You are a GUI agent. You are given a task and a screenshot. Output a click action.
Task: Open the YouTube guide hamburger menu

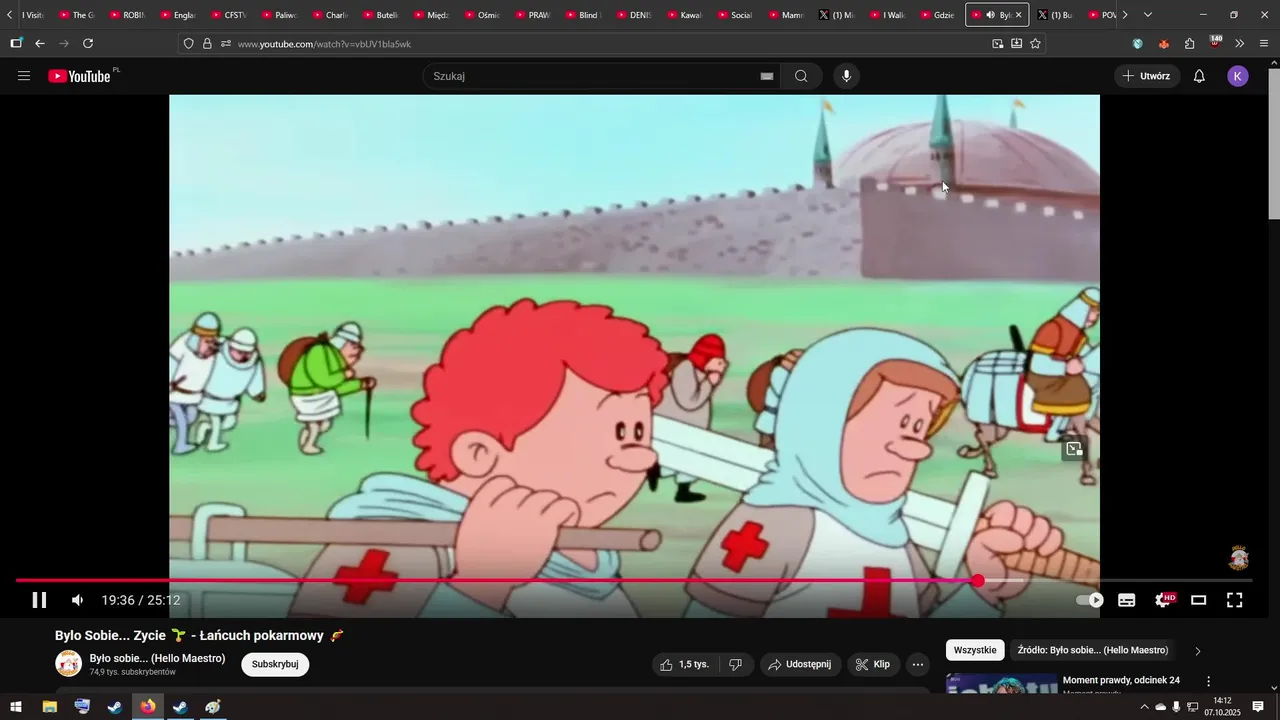24,76
